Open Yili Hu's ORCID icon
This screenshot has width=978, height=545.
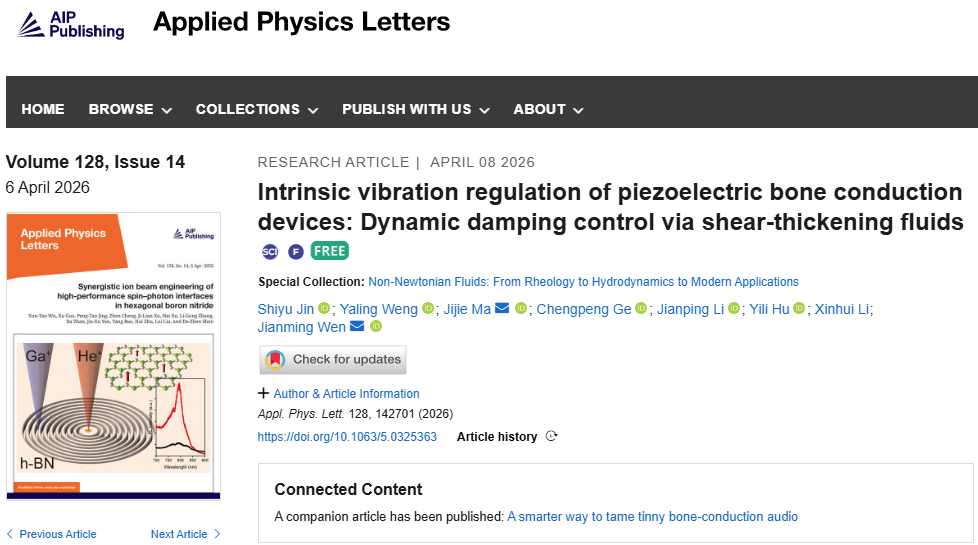799,309
